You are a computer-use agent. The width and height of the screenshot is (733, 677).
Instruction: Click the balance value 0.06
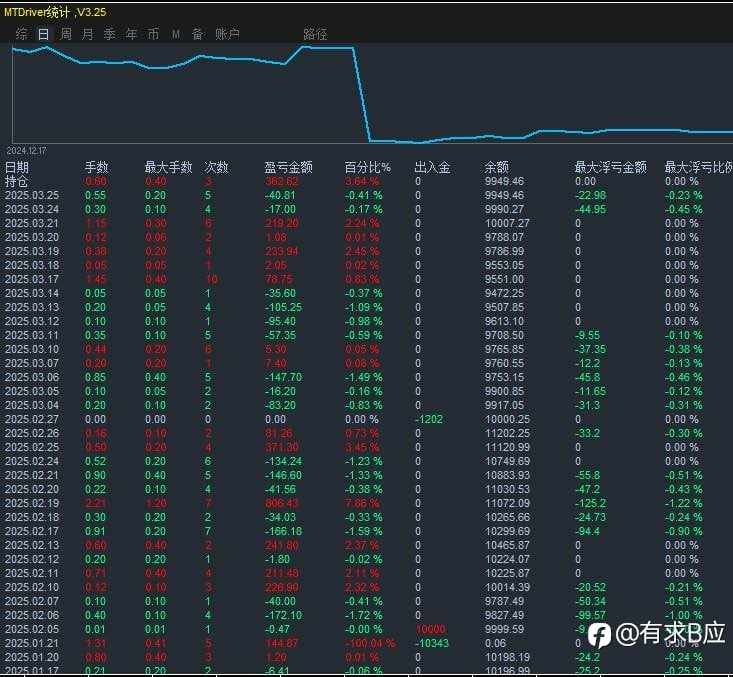tap(496, 643)
